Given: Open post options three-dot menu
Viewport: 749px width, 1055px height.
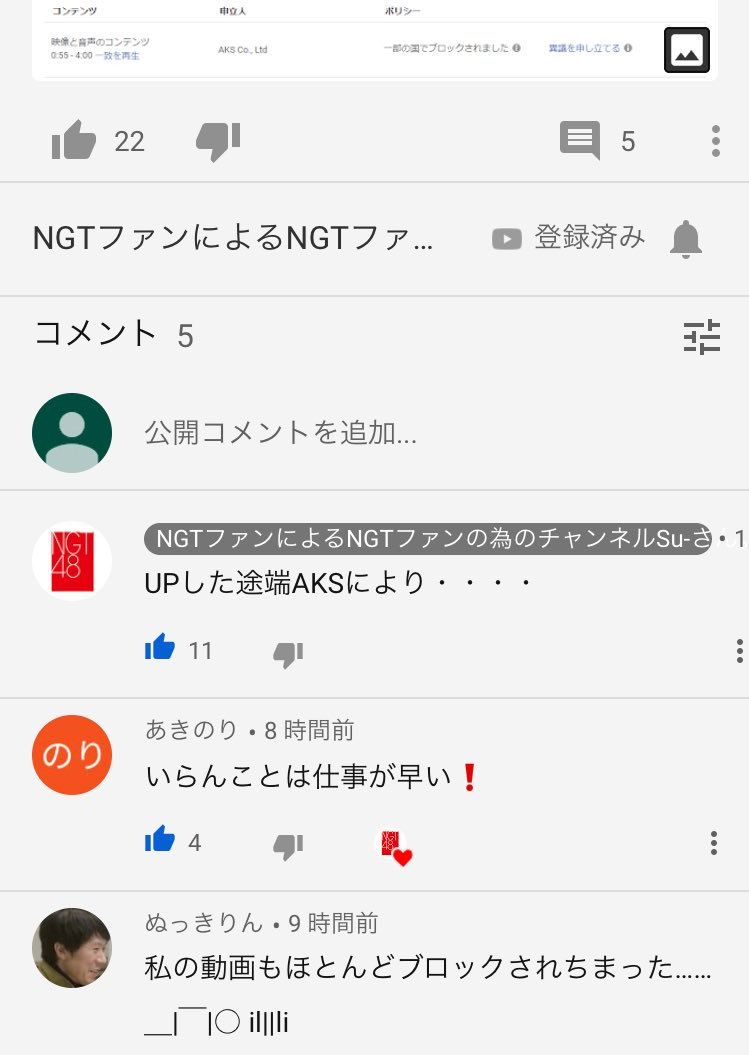Looking at the screenshot, I should (x=715, y=141).
